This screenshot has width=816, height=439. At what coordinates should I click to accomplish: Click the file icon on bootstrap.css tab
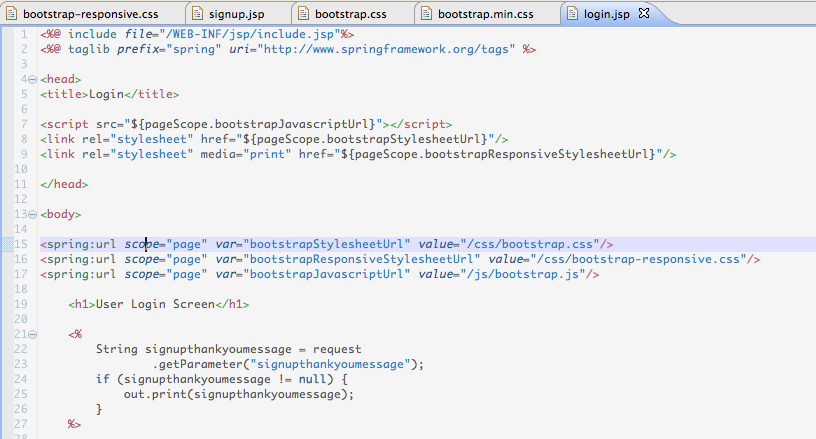click(x=303, y=14)
